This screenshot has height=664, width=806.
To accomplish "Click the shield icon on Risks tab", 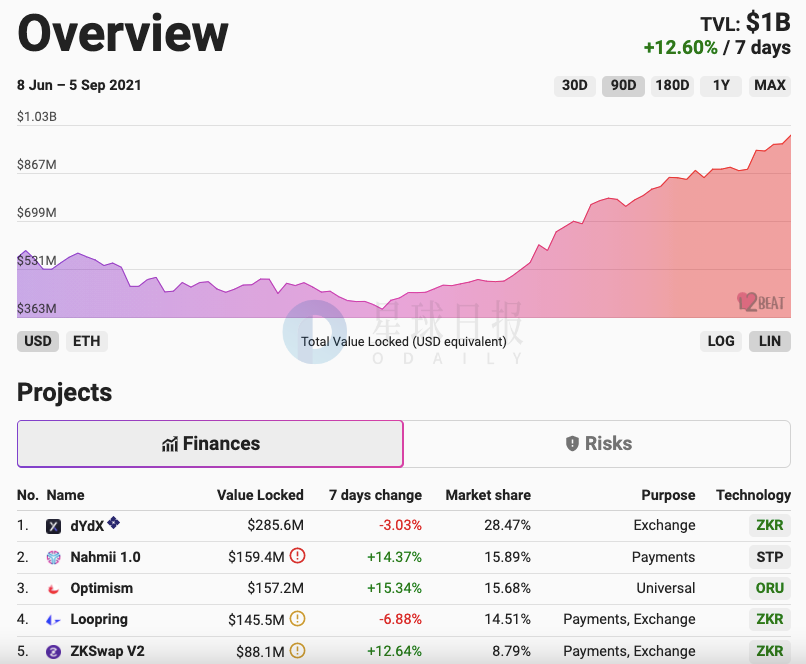I will [x=572, y=444].
